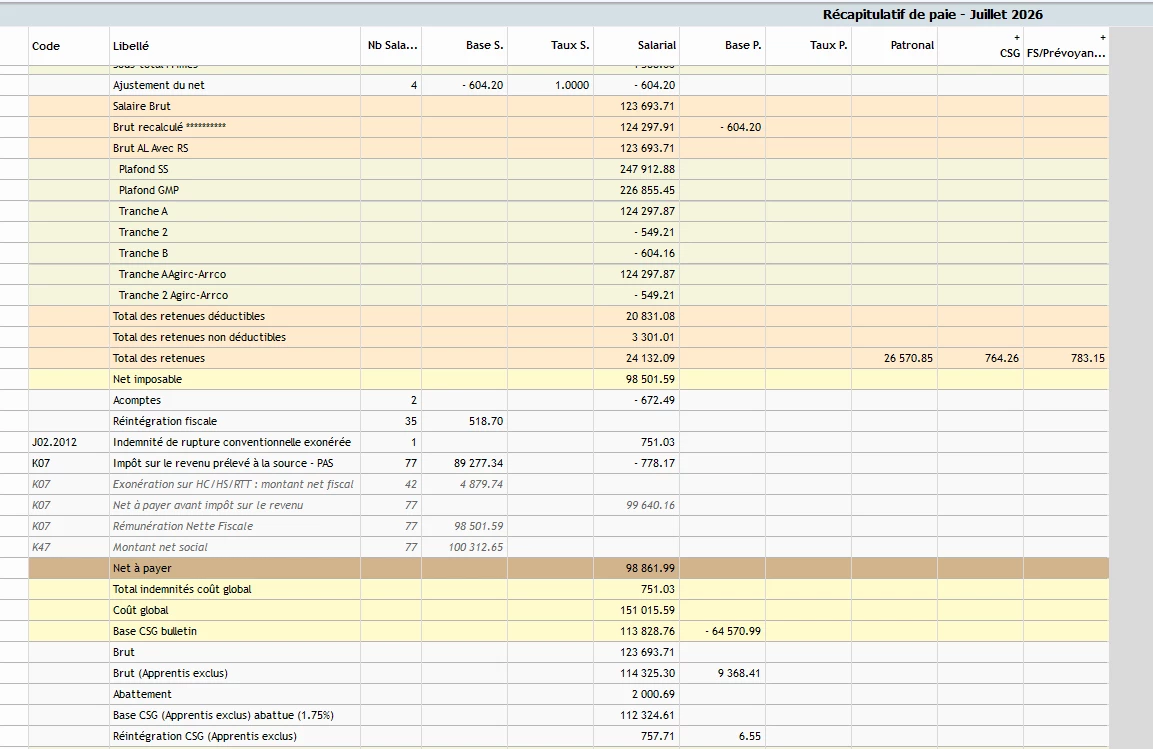Screen dimensions: 1153x749
Task: Click the Abattement row label
Action: [x=142, y=695]
